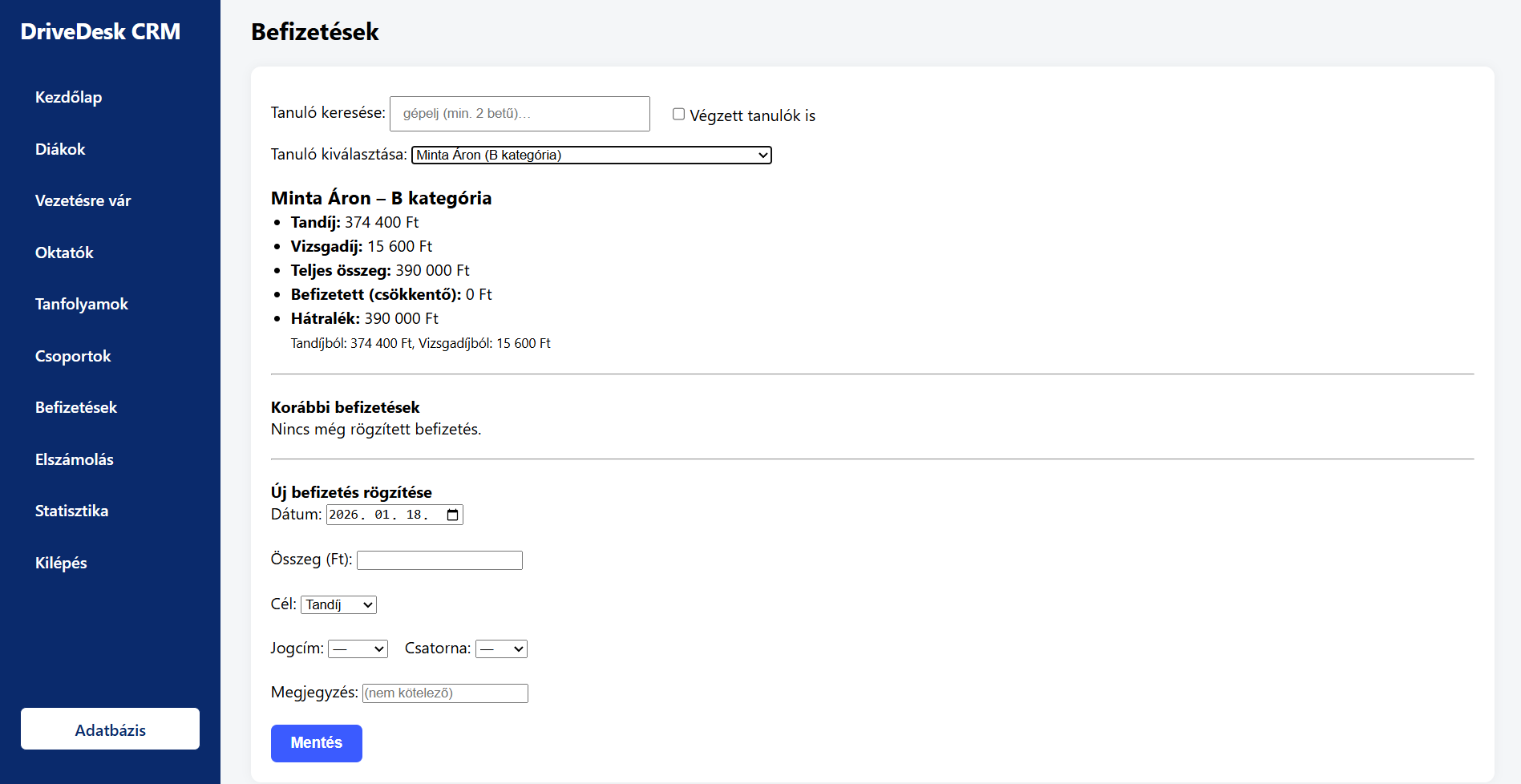View the Statisztika page
The image size is (1521, 784).
pyautogui.click(x=71, y=511)
